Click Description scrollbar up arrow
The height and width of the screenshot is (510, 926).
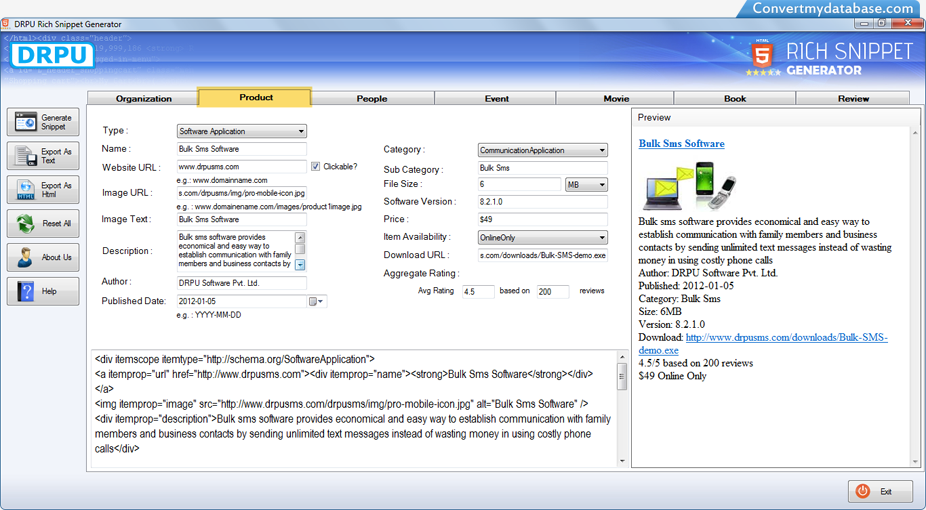pos(300,237)
